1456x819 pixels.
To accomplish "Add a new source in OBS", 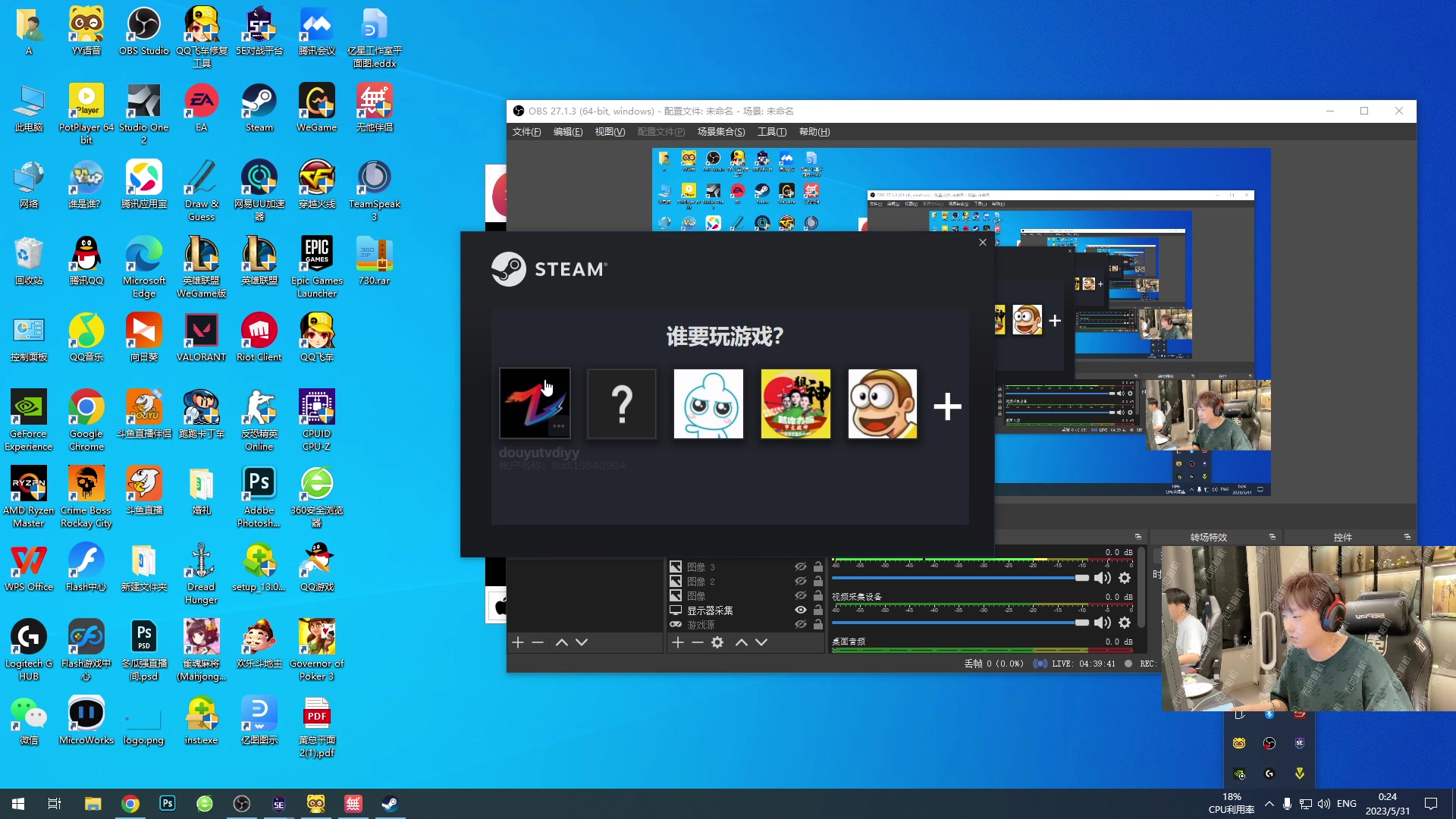I will point(678,642).
